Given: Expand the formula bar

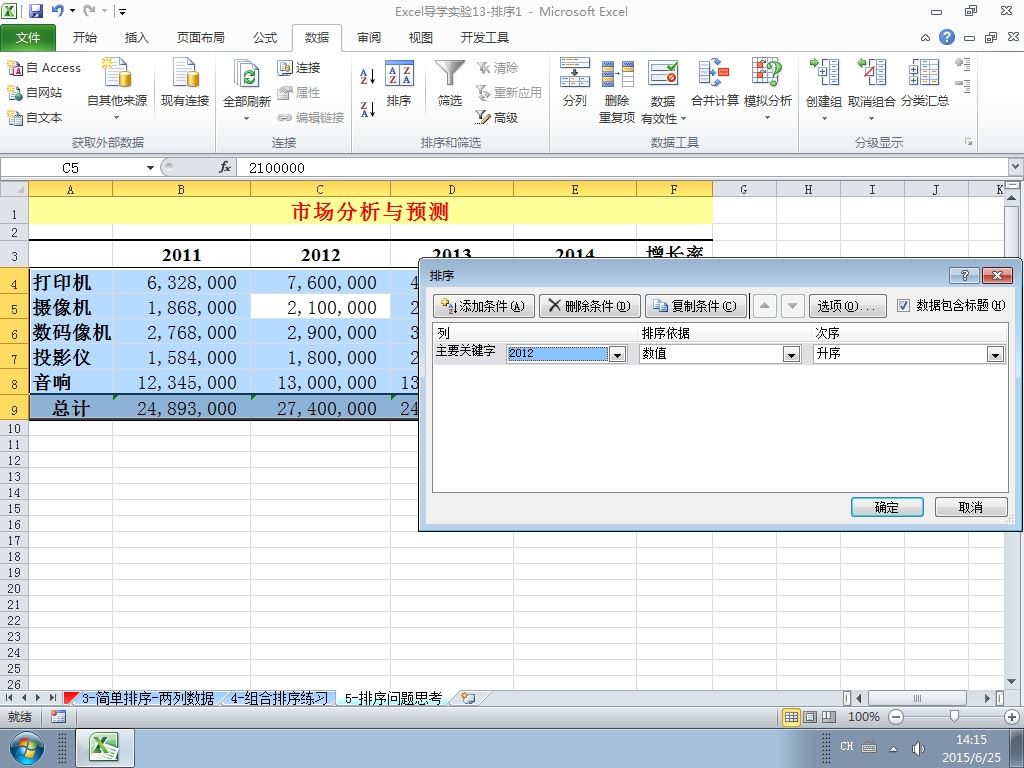Looking at the screenshot, I should click(1016, 167).
